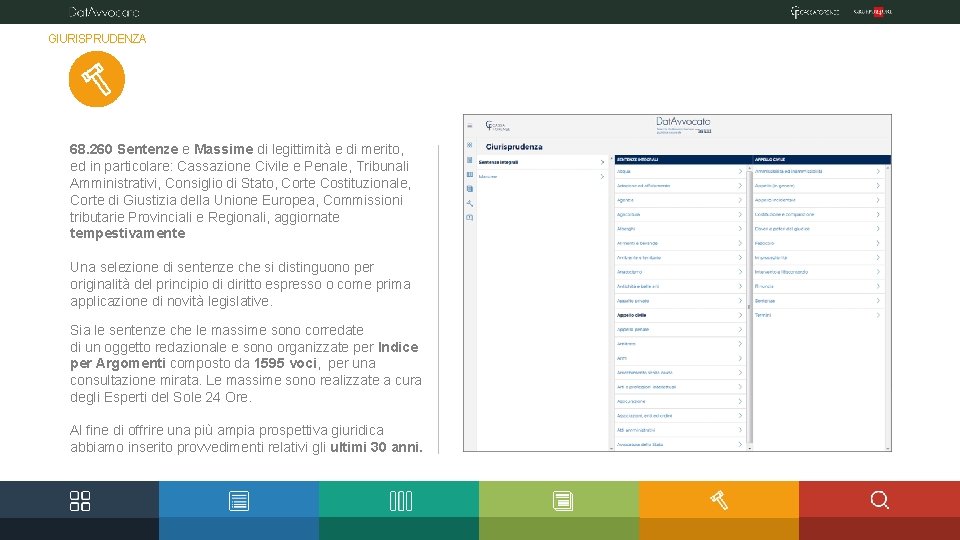Expand chevron next to Sentenze integrali
960x540 pixels.
tap(602, 162)
